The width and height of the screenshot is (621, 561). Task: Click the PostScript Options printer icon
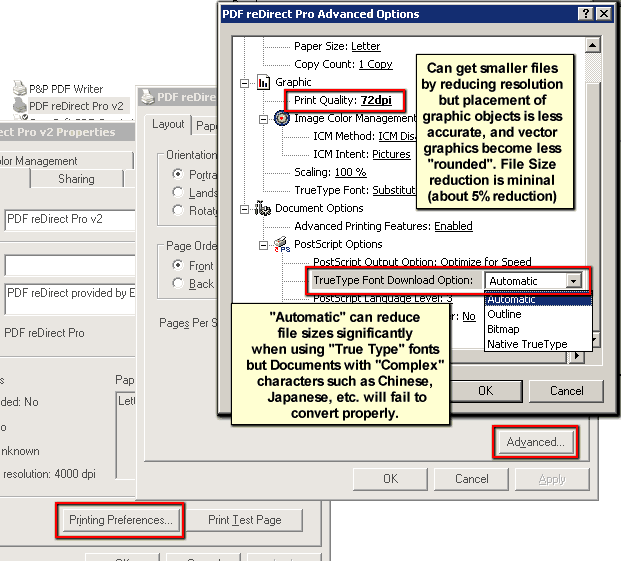click(x=282, y=245)
